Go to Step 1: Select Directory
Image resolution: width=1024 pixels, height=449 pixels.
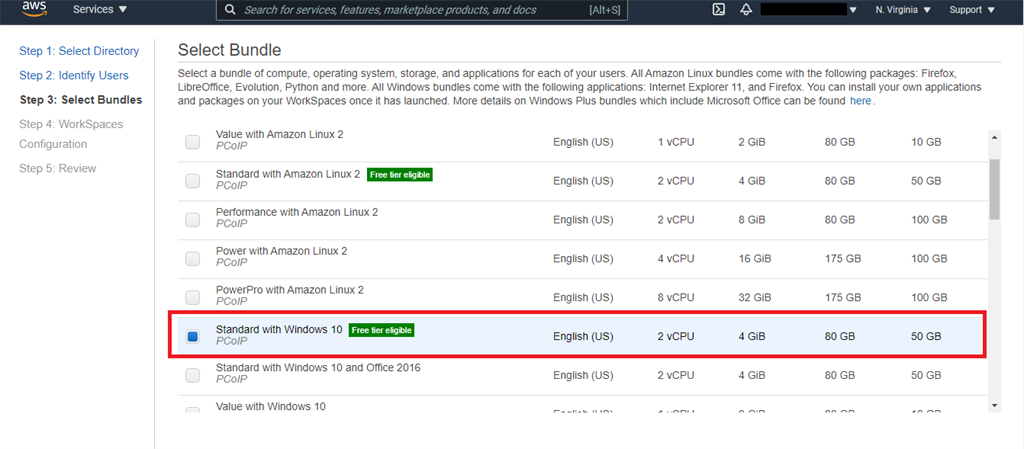79,51
